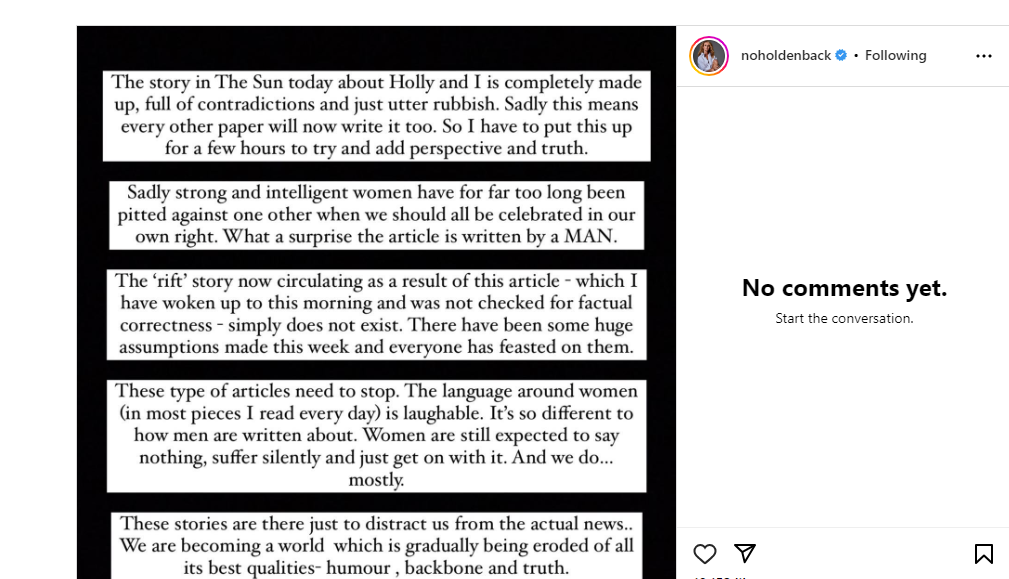Save the post with the bookmark icon
This screenshot has height=579, width=1009.
983,554
